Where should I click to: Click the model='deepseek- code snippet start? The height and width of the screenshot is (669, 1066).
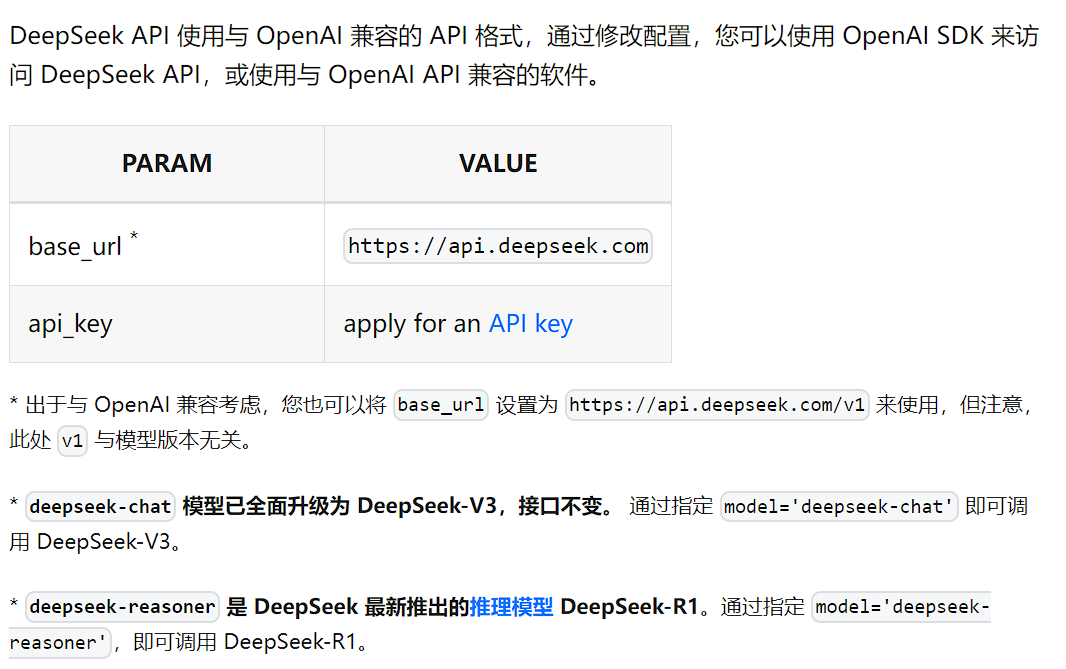pyautogui.click(x=901, y=606)
